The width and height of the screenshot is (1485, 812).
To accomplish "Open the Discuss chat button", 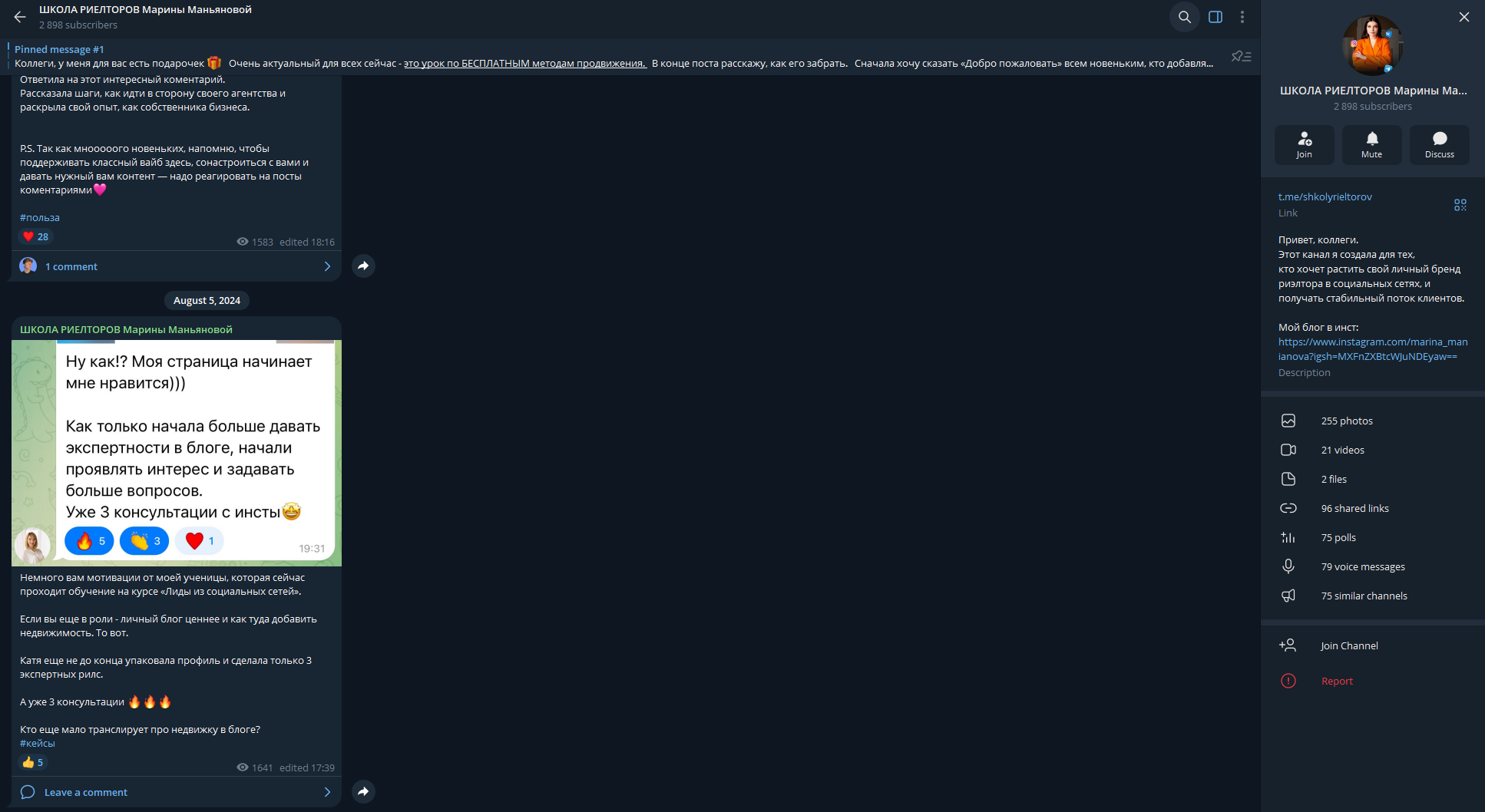I will pyautogui.click(x=1440, y=144).
